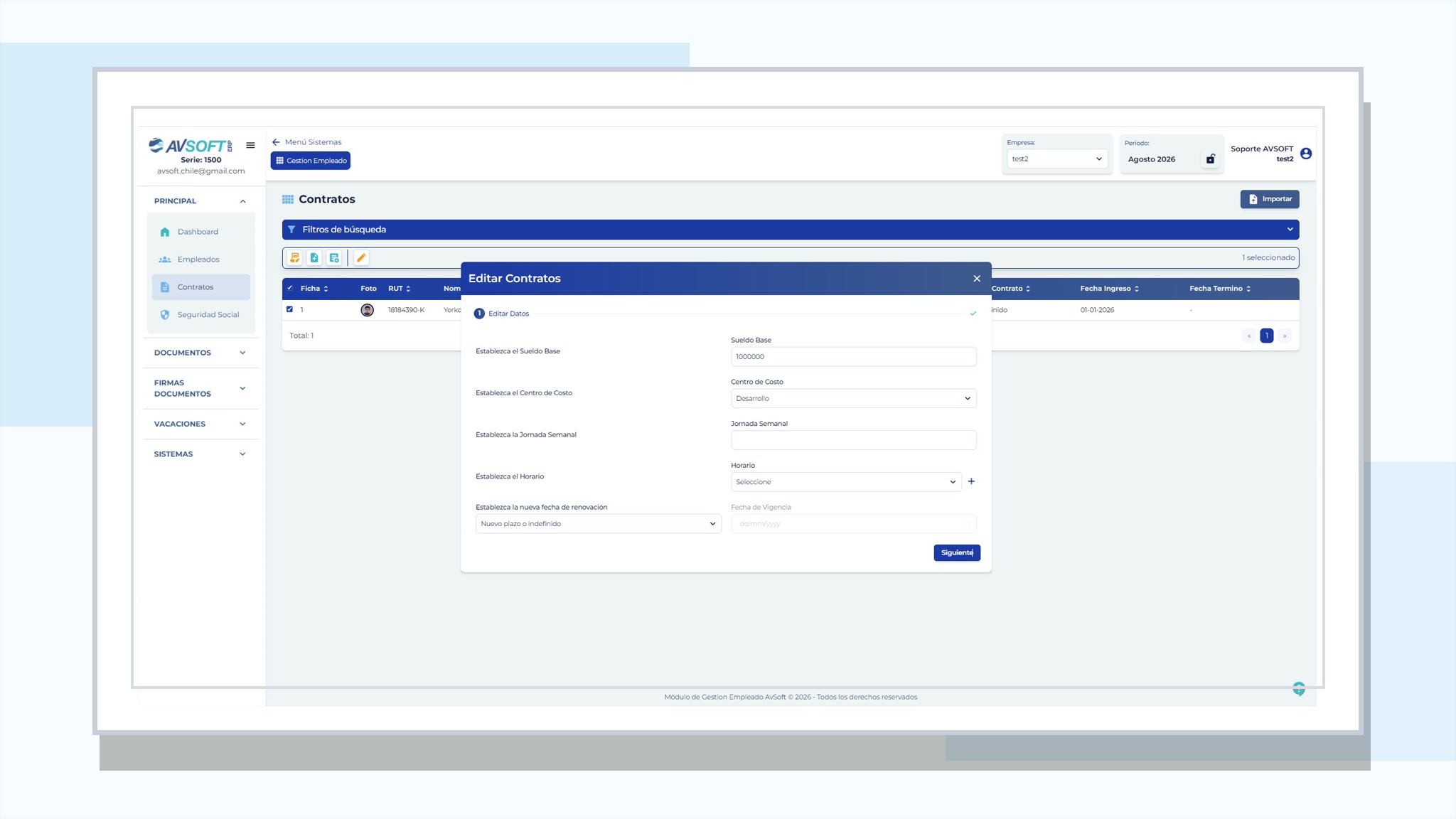Collapse the PRINCIPAL sidebar section
Screen dimensions: 1456x819
[242, 201]
